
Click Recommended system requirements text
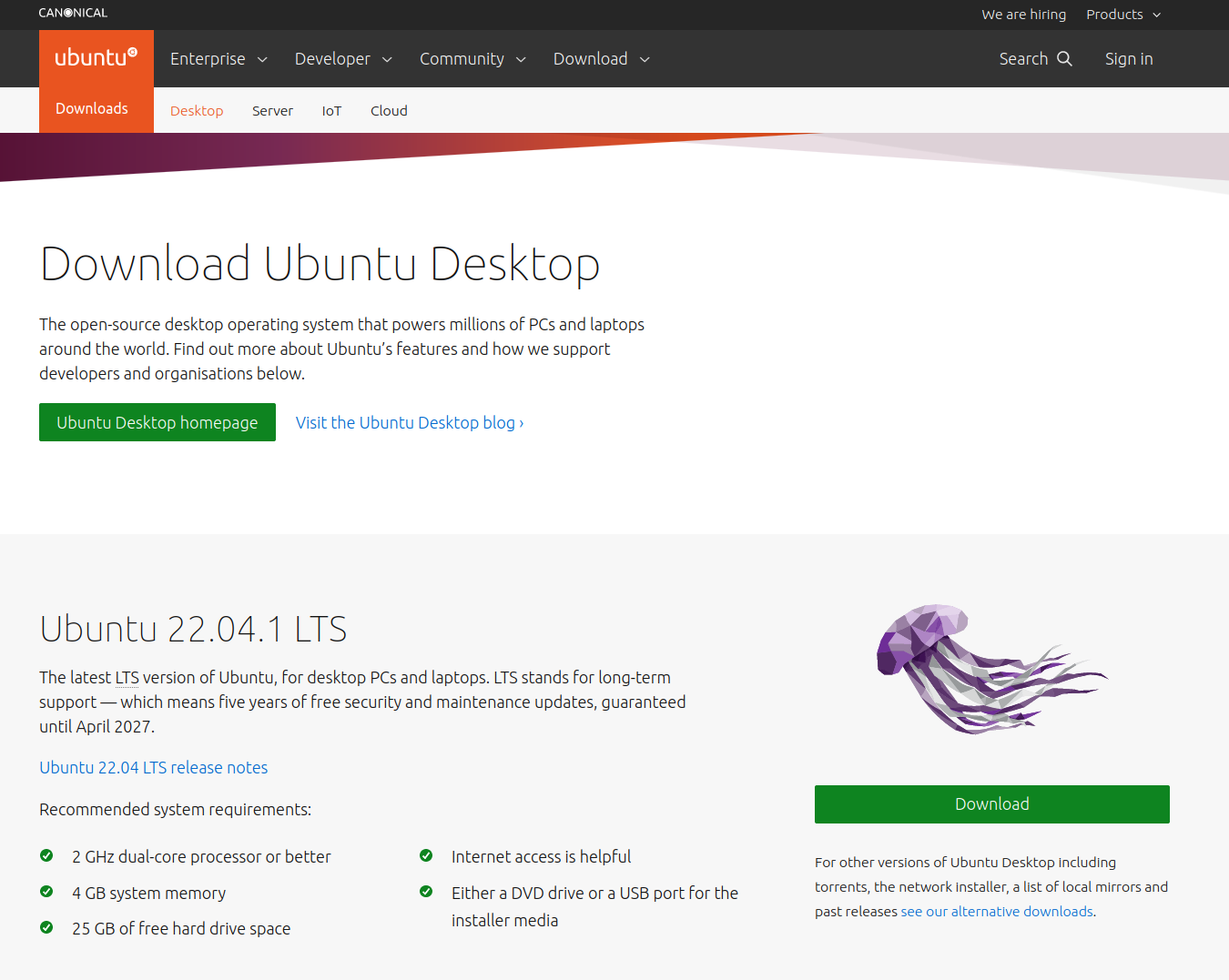pyautogui.click(x=175, y=810)
